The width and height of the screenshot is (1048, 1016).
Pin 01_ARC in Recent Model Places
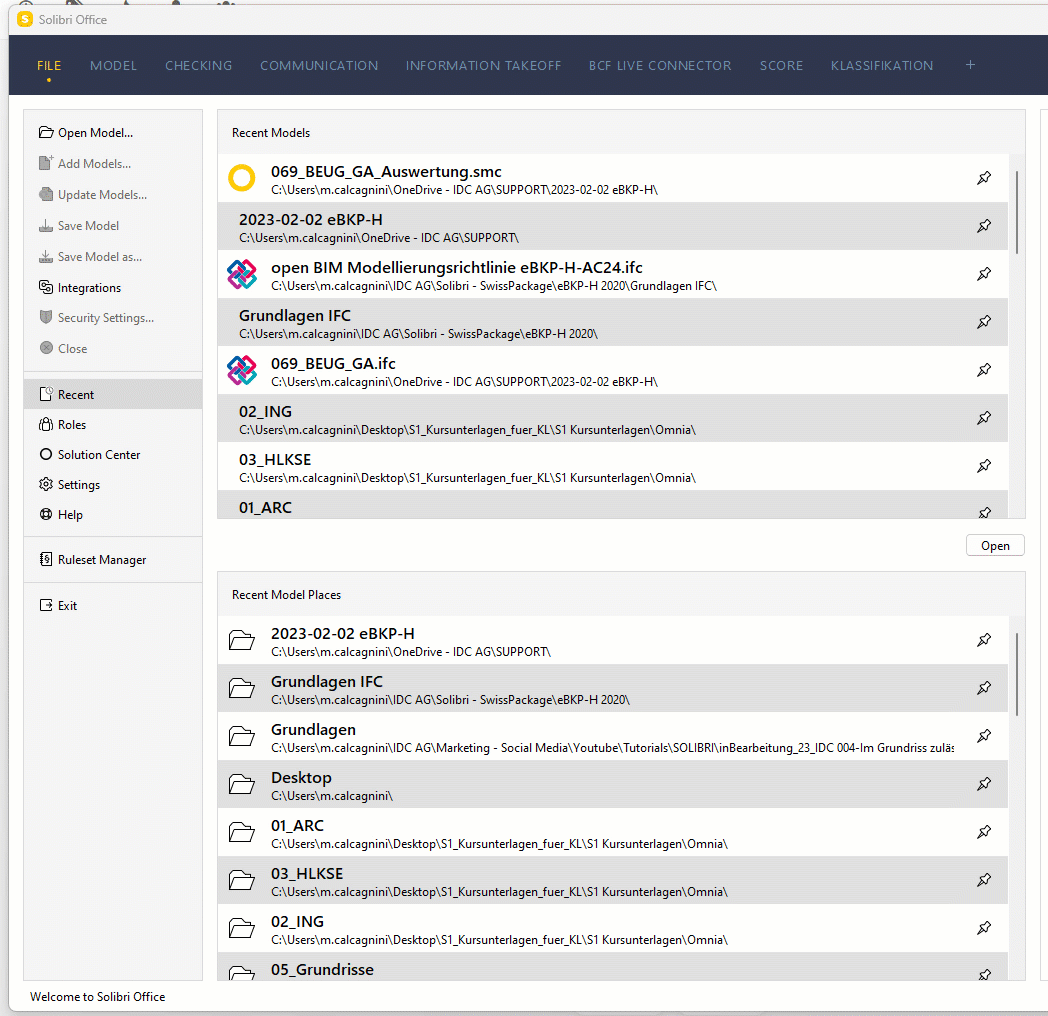tap(984, 832)
